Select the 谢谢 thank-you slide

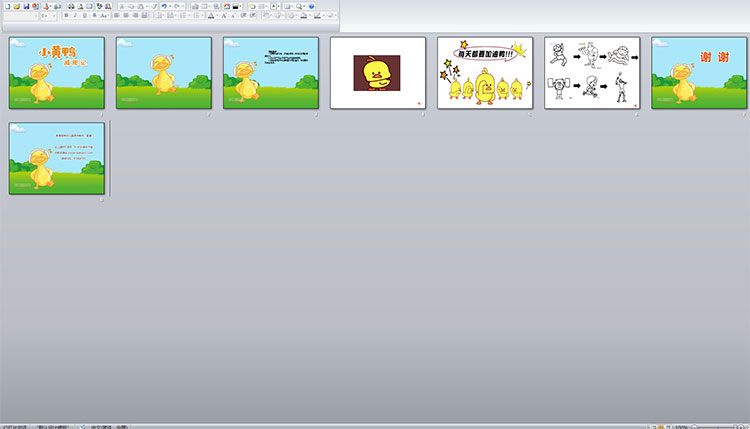tap(699, 73)
